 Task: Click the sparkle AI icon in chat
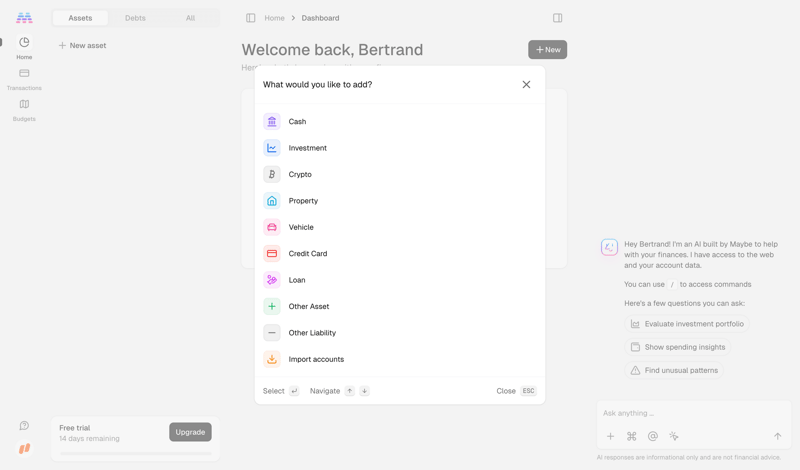(x=674, y=436)
